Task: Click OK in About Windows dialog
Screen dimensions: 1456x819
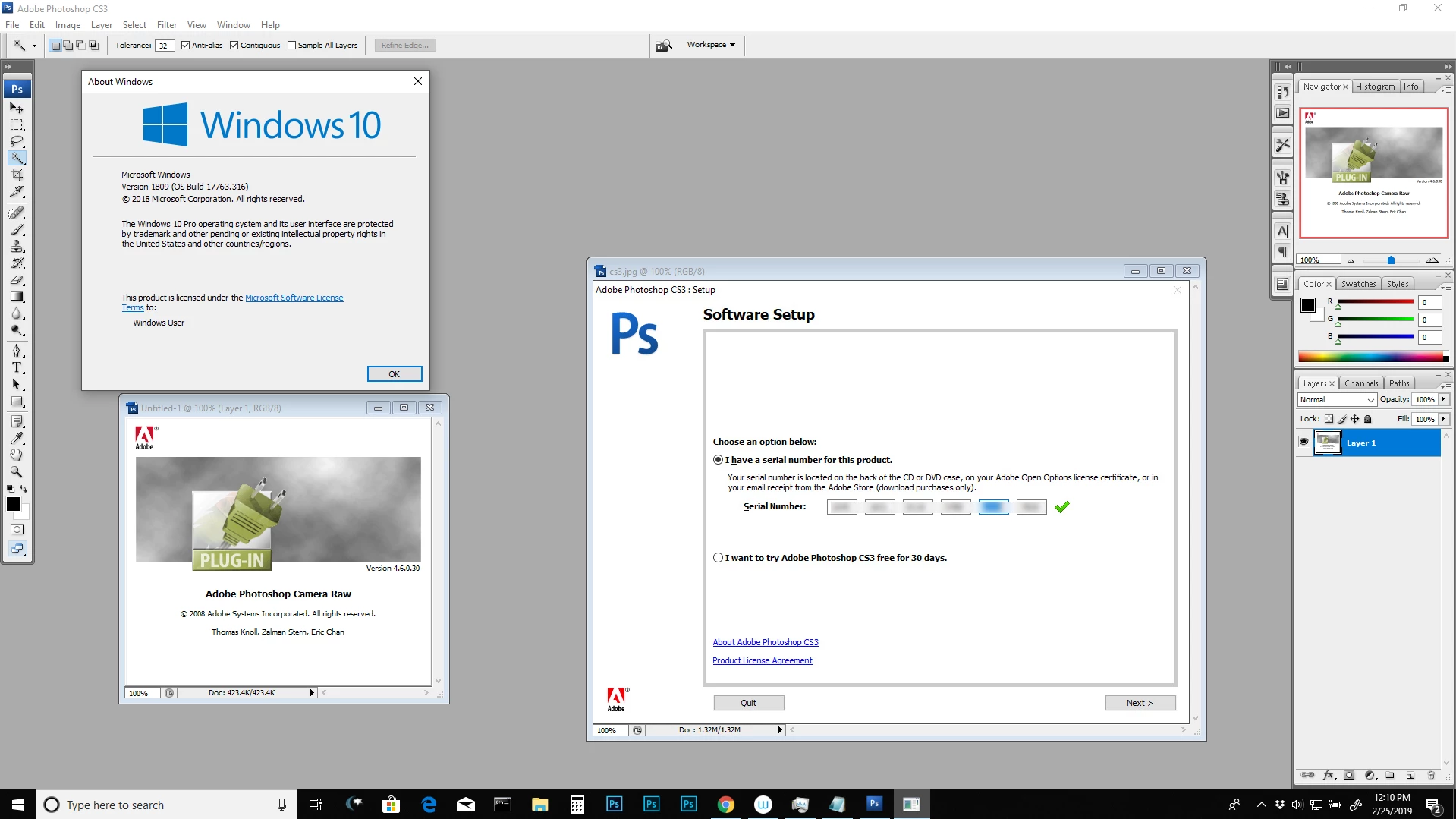Action: [x=395, y=374]
